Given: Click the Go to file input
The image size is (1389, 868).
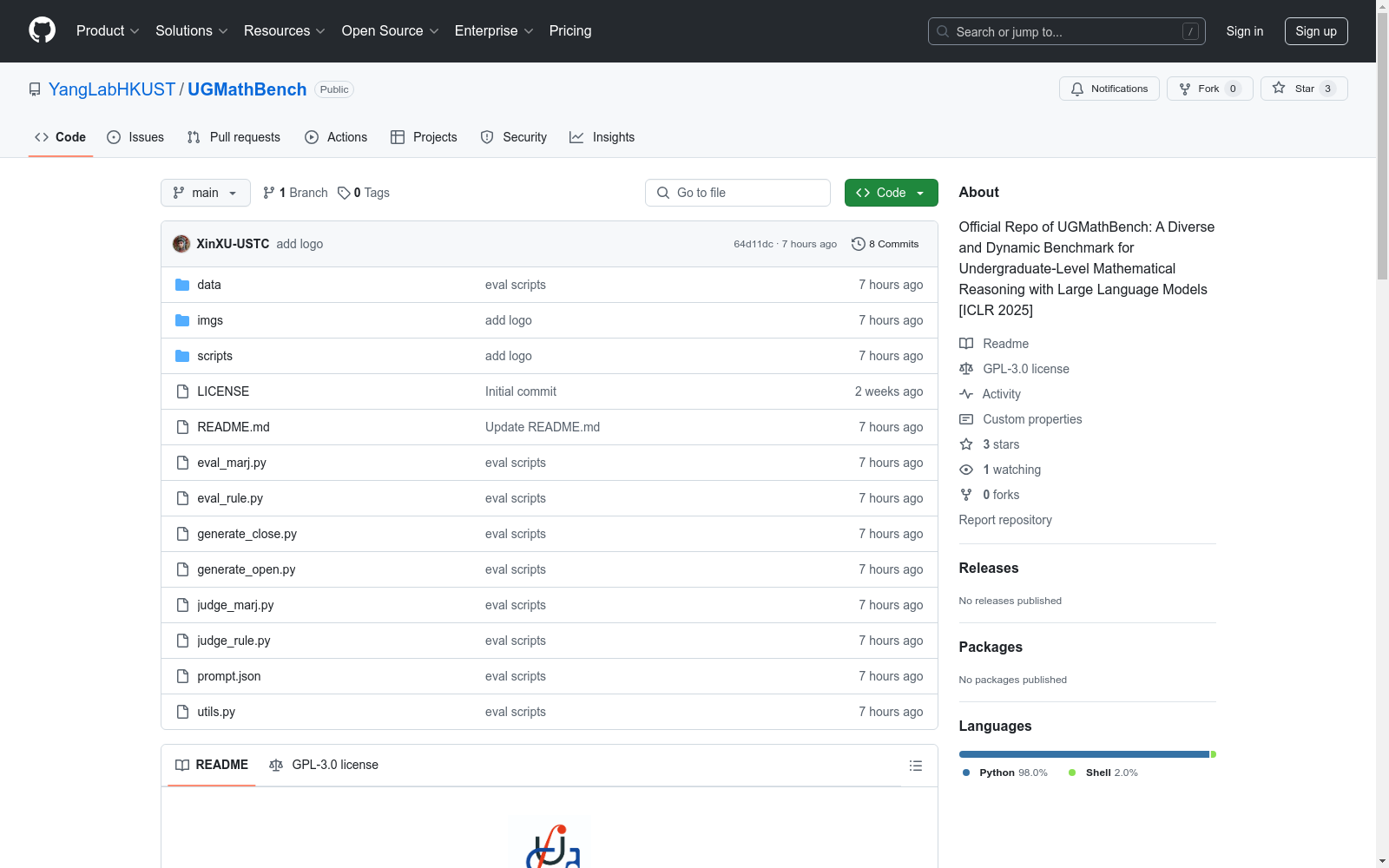Looking at the screenshot, I should pyautogui.click(x=738, y=193).
